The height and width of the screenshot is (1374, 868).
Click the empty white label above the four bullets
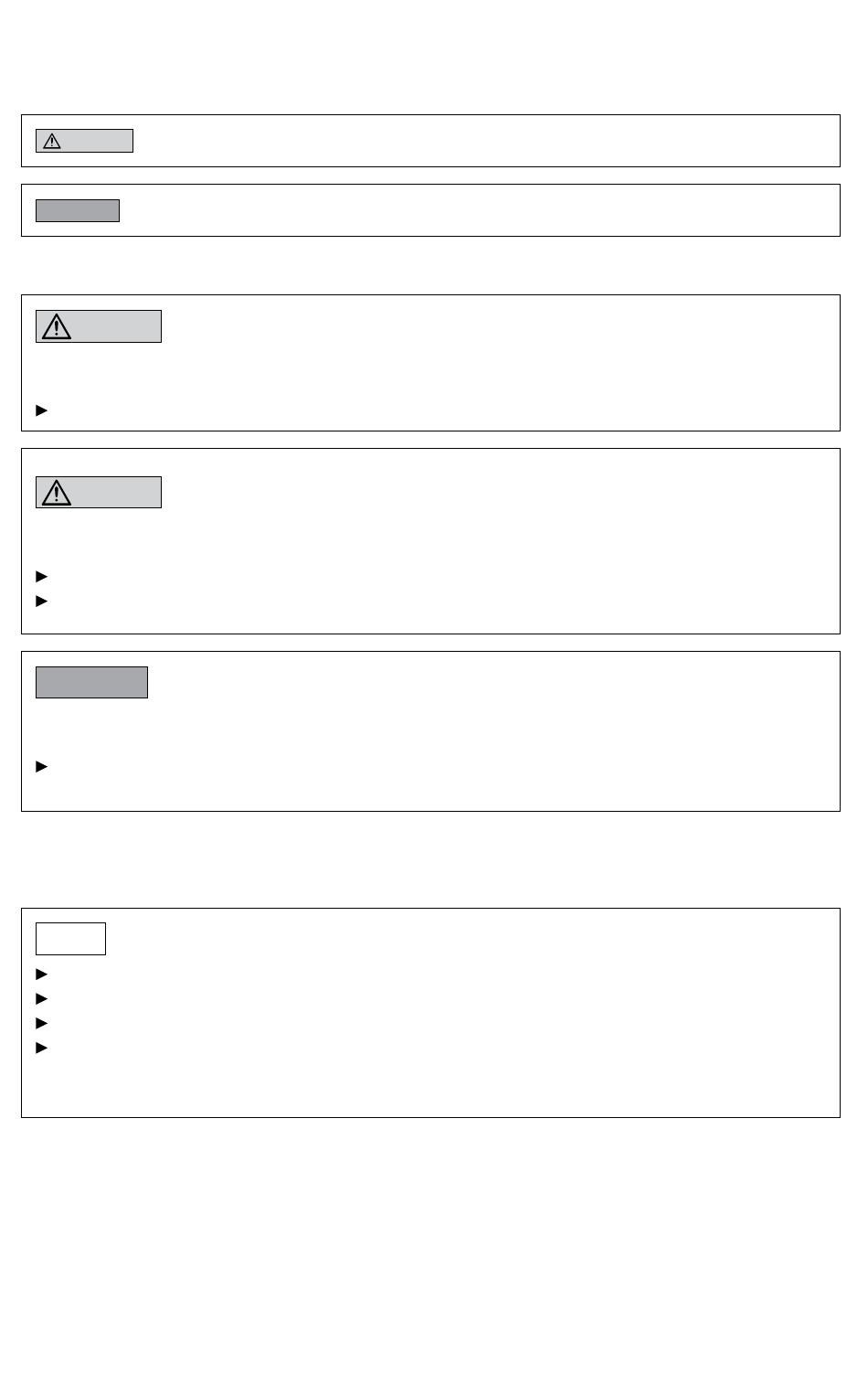point(70,939)
